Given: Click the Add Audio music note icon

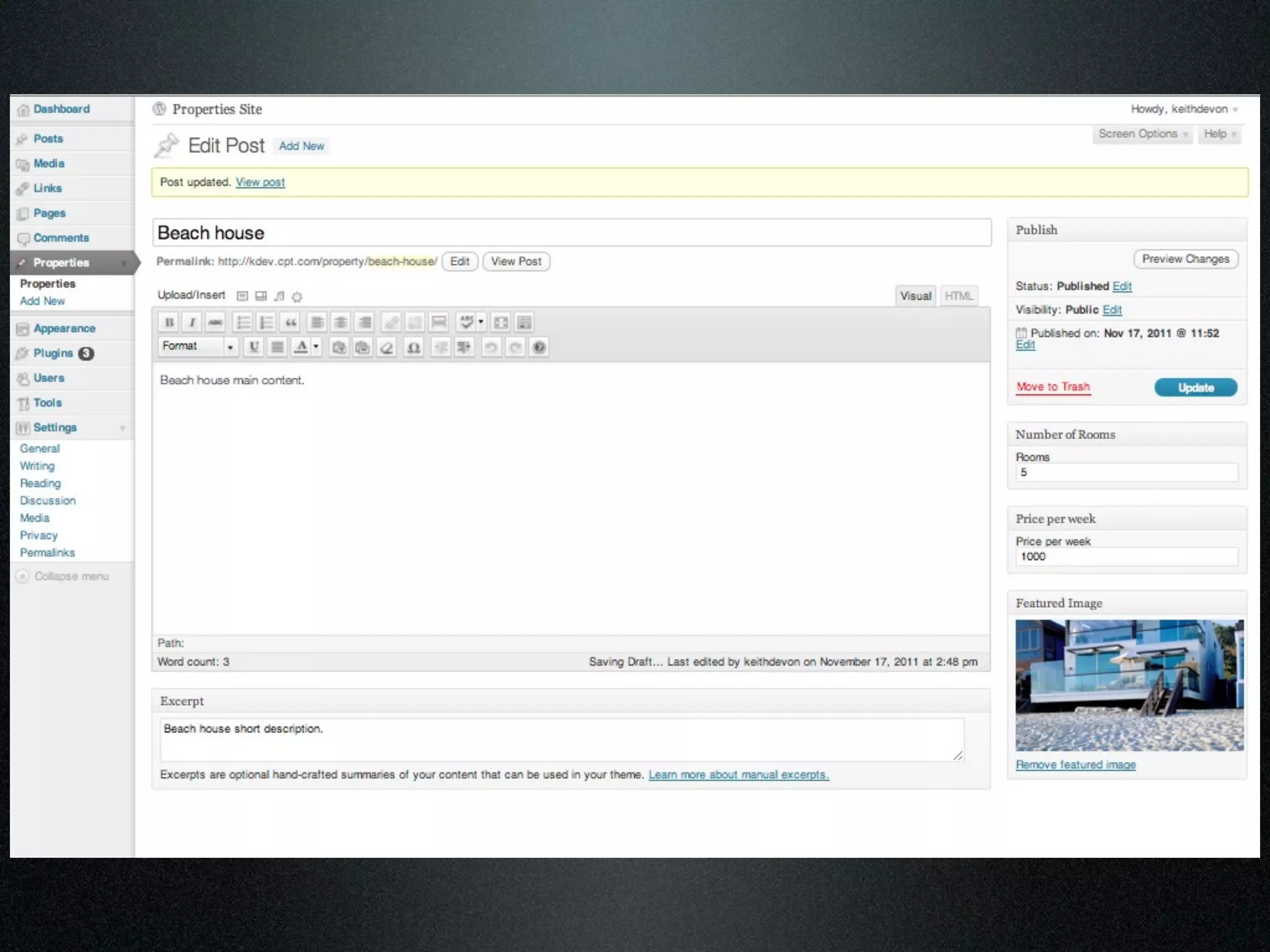Looking at the screenshot, I should (279, 296).
